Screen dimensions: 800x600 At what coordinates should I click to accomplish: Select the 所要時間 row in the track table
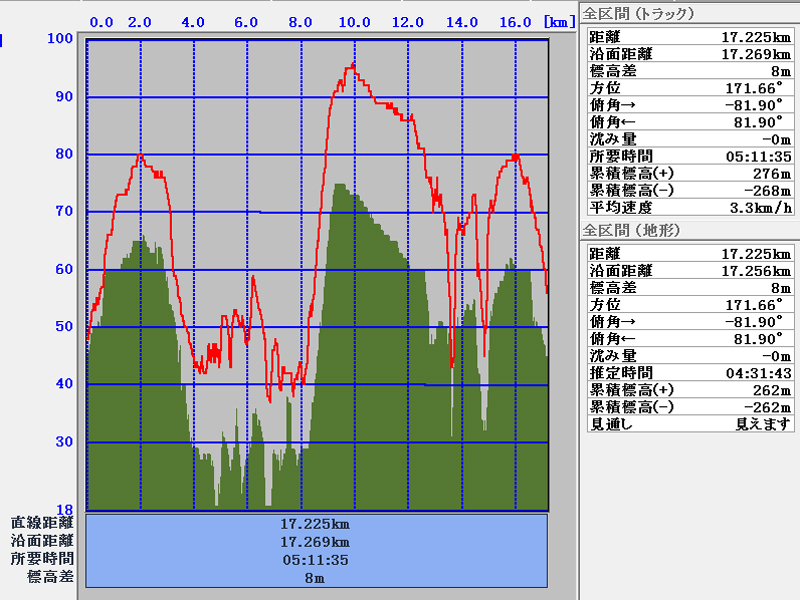pyautogui.click(x=688, y=156)
